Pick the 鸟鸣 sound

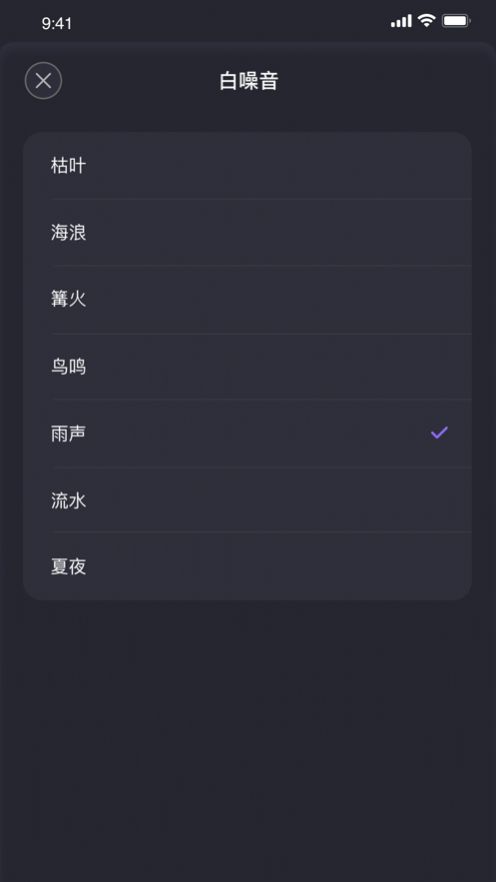[247, 367]
